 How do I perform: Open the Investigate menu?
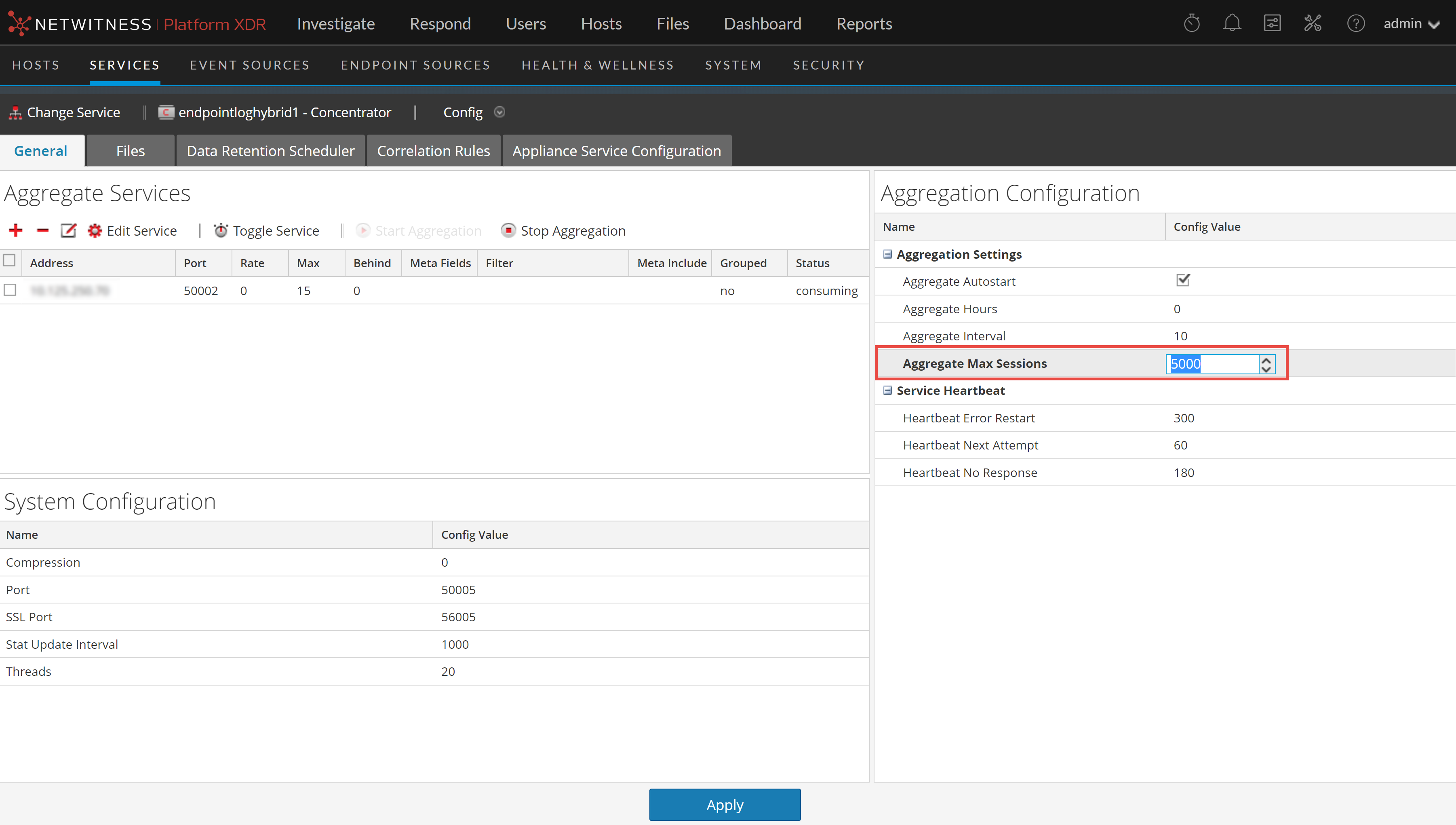[335, 23]
